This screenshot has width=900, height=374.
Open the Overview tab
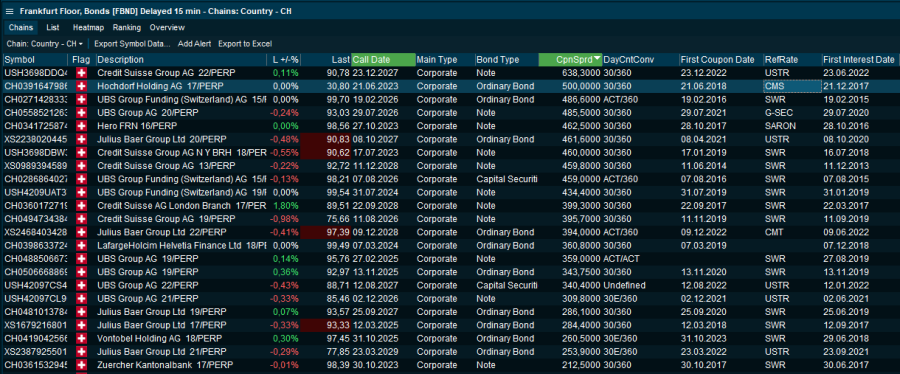click(x=167, y=28)
